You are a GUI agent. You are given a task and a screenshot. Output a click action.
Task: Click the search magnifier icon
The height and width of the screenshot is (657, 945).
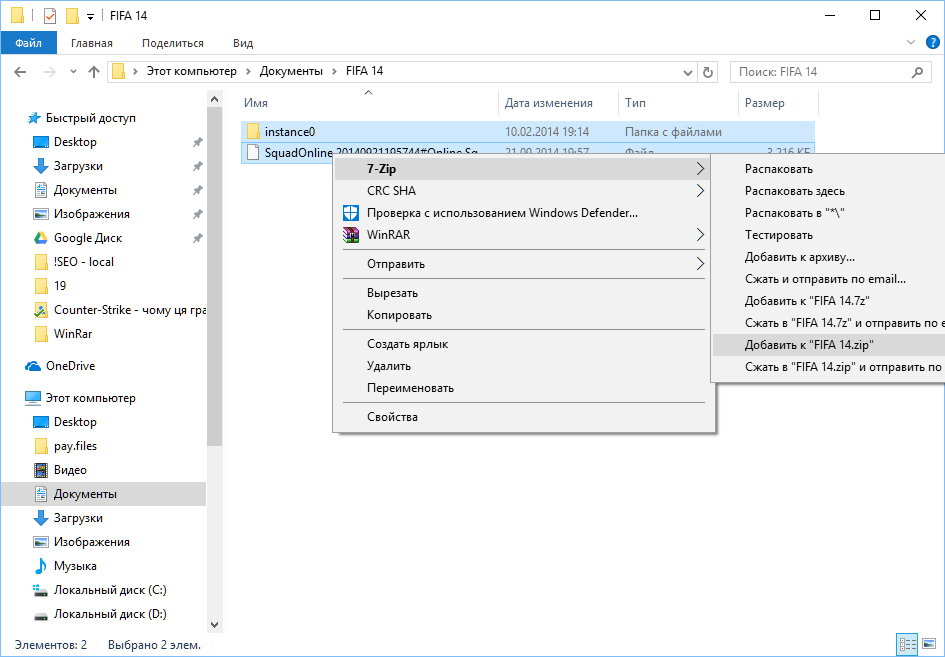917,72
